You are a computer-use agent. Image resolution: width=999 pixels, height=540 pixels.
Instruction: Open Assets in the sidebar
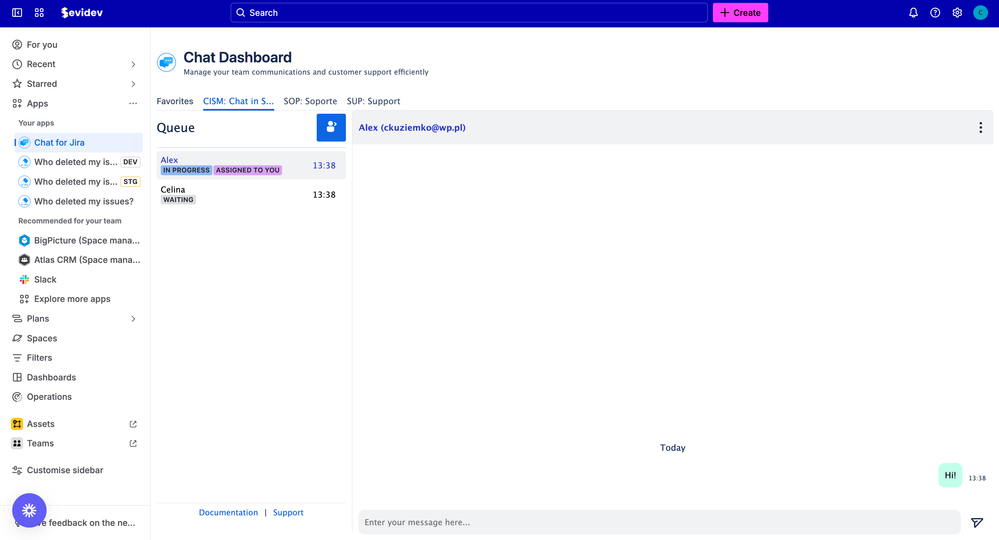(x=40, y=424)
